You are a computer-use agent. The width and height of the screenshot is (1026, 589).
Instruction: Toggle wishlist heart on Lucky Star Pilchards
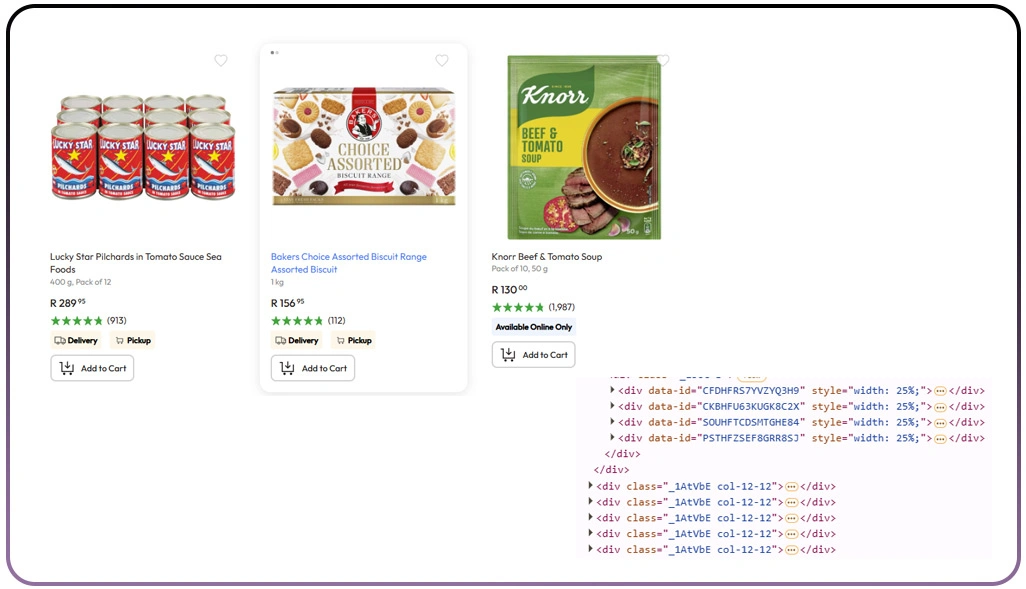click(221, 61)
